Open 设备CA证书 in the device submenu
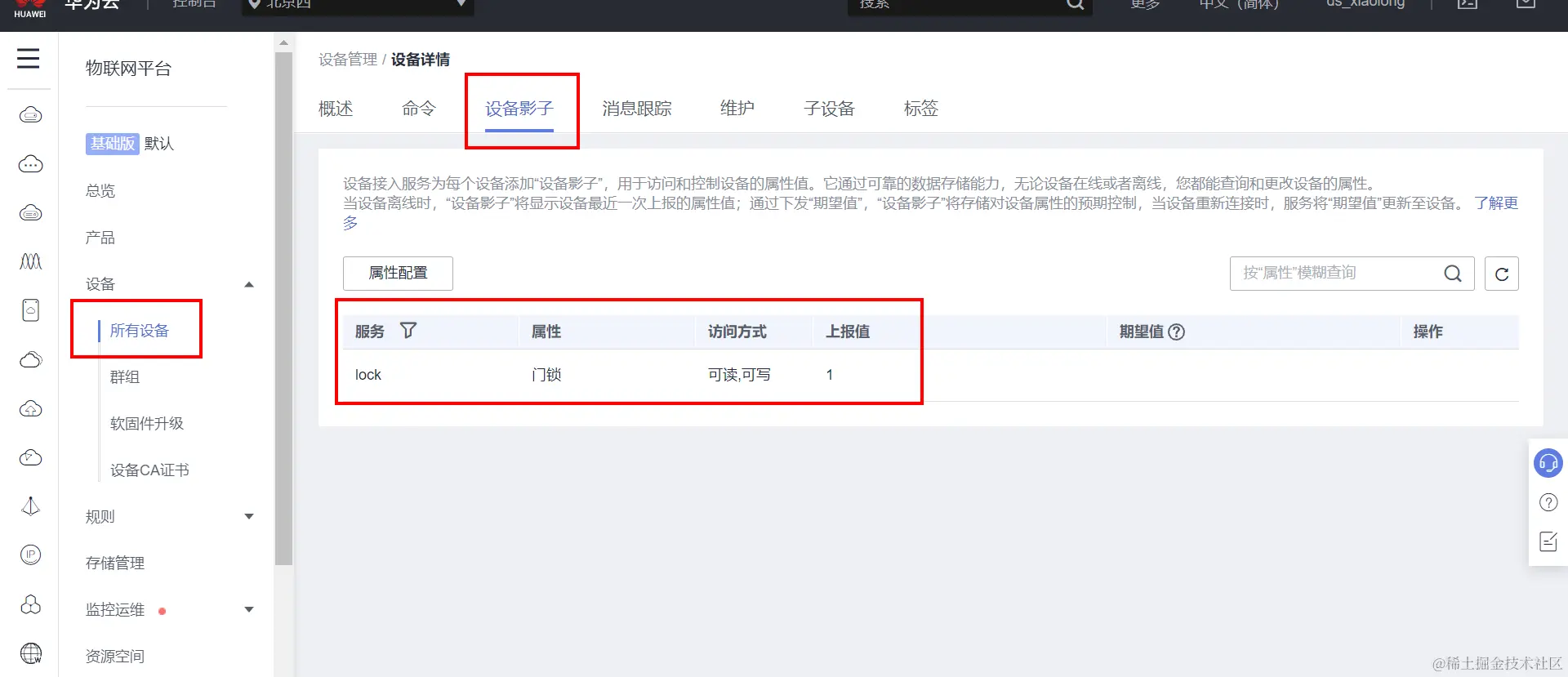 (149, 470)
